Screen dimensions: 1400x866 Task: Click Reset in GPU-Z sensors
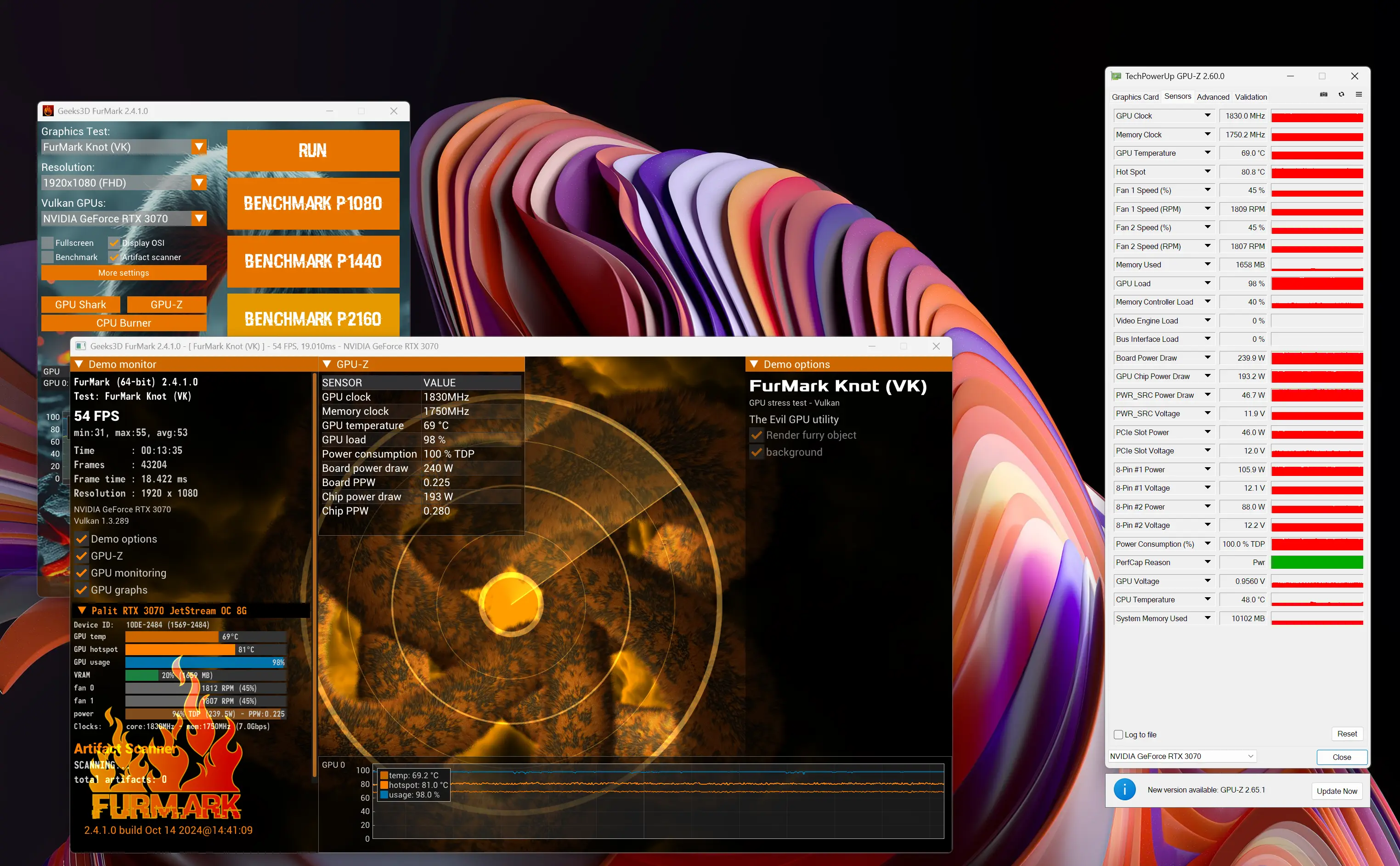click(x=1347, y=734)
